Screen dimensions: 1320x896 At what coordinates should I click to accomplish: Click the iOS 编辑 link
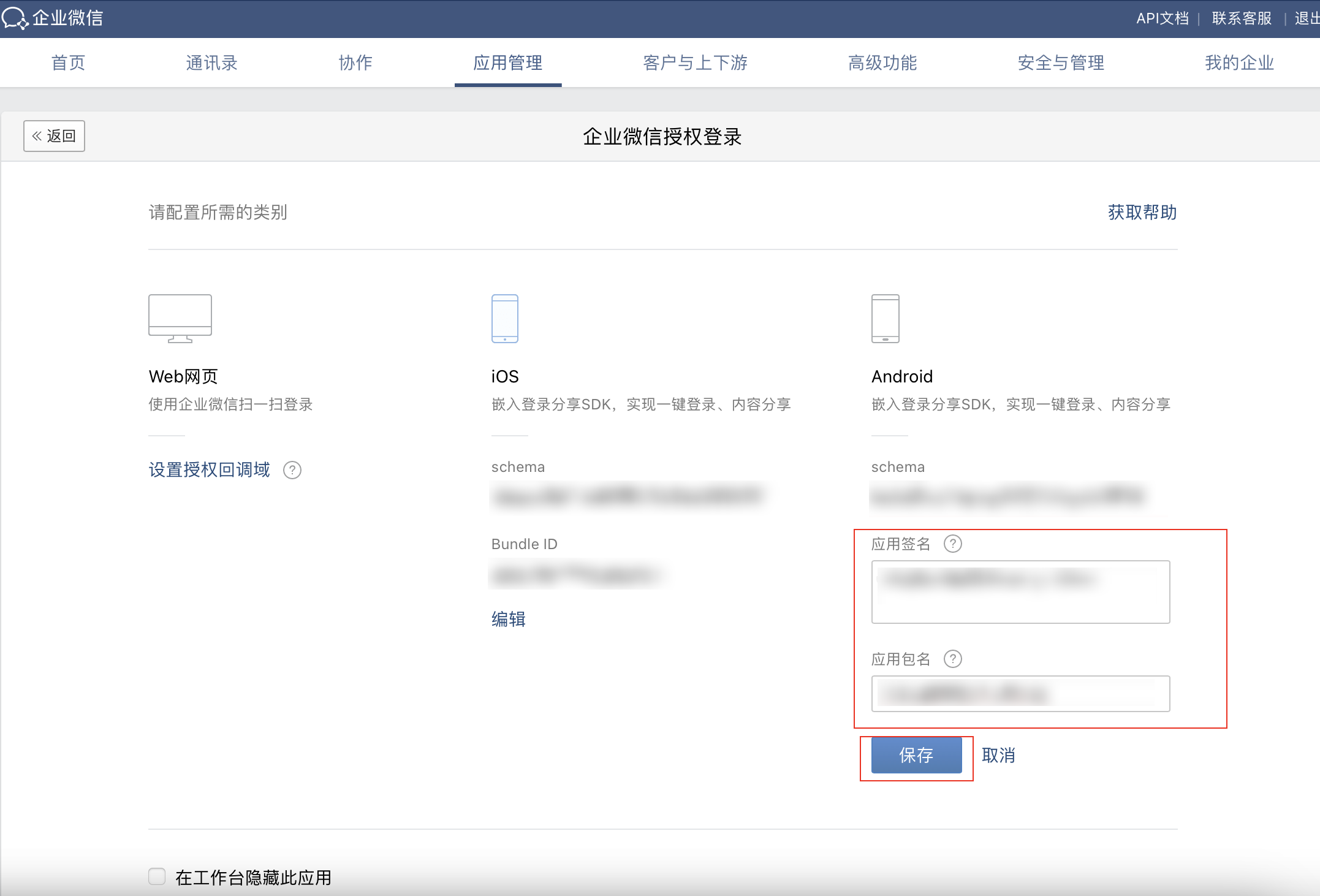[509, 619]
